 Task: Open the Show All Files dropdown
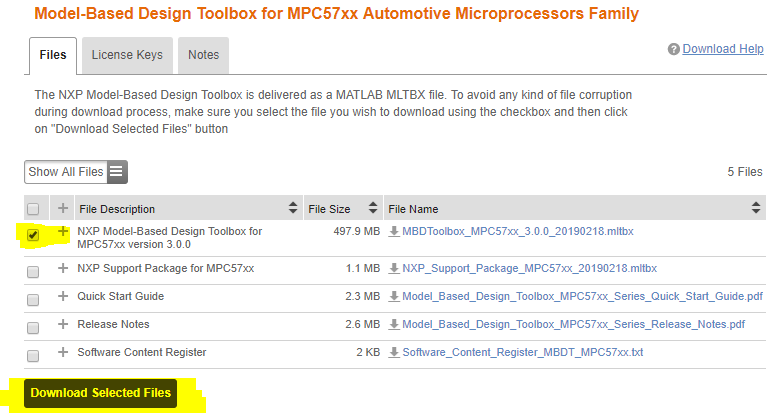(x=76, y=172)
